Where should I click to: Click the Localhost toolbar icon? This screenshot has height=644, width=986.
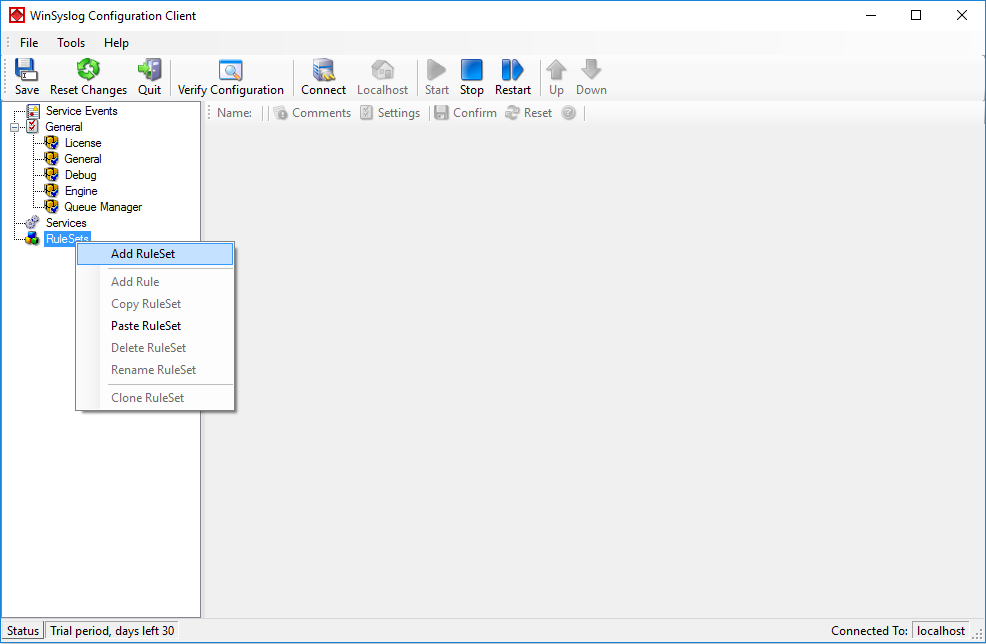(382, 70)
